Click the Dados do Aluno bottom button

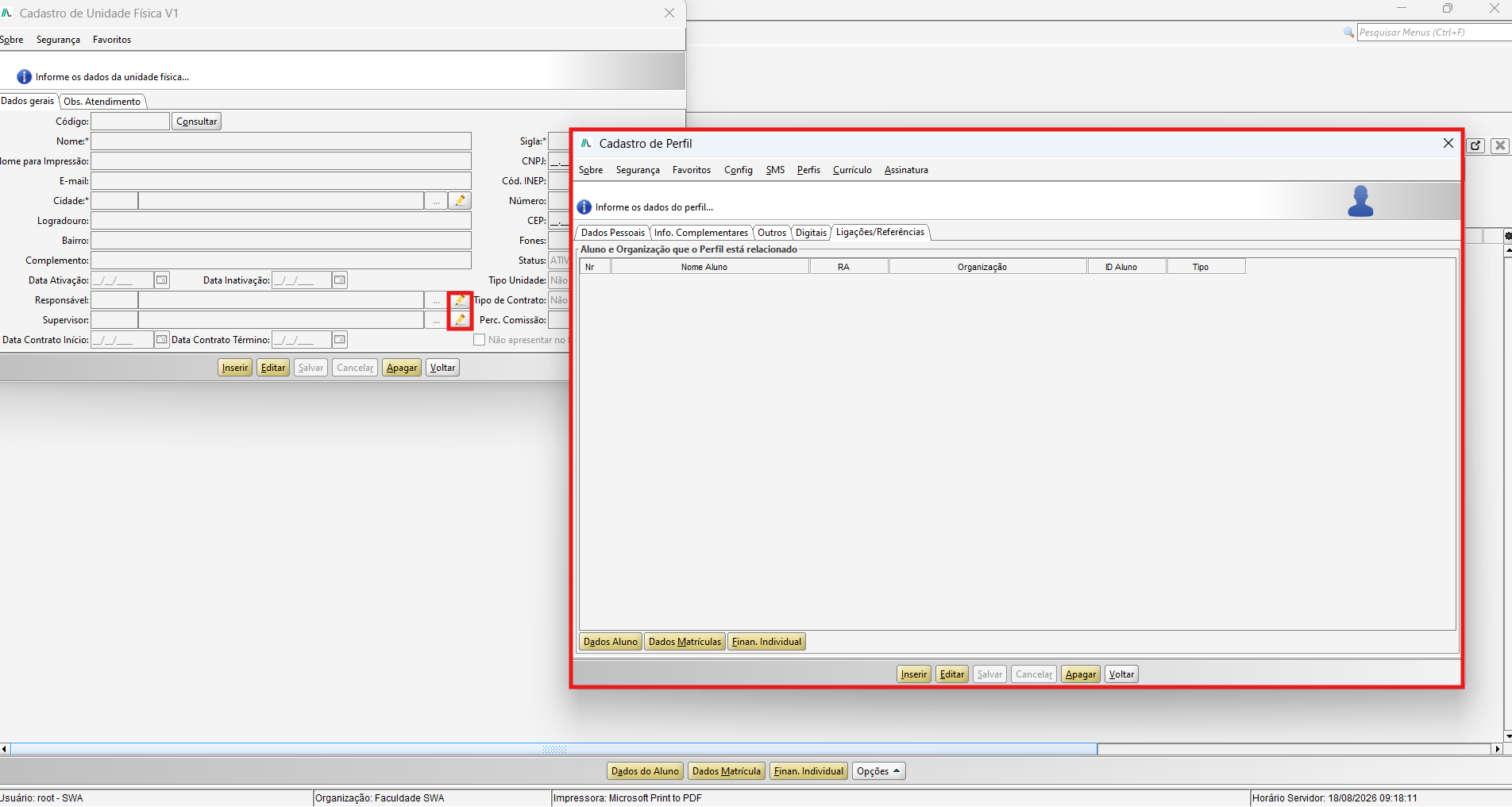pos(645,771)
